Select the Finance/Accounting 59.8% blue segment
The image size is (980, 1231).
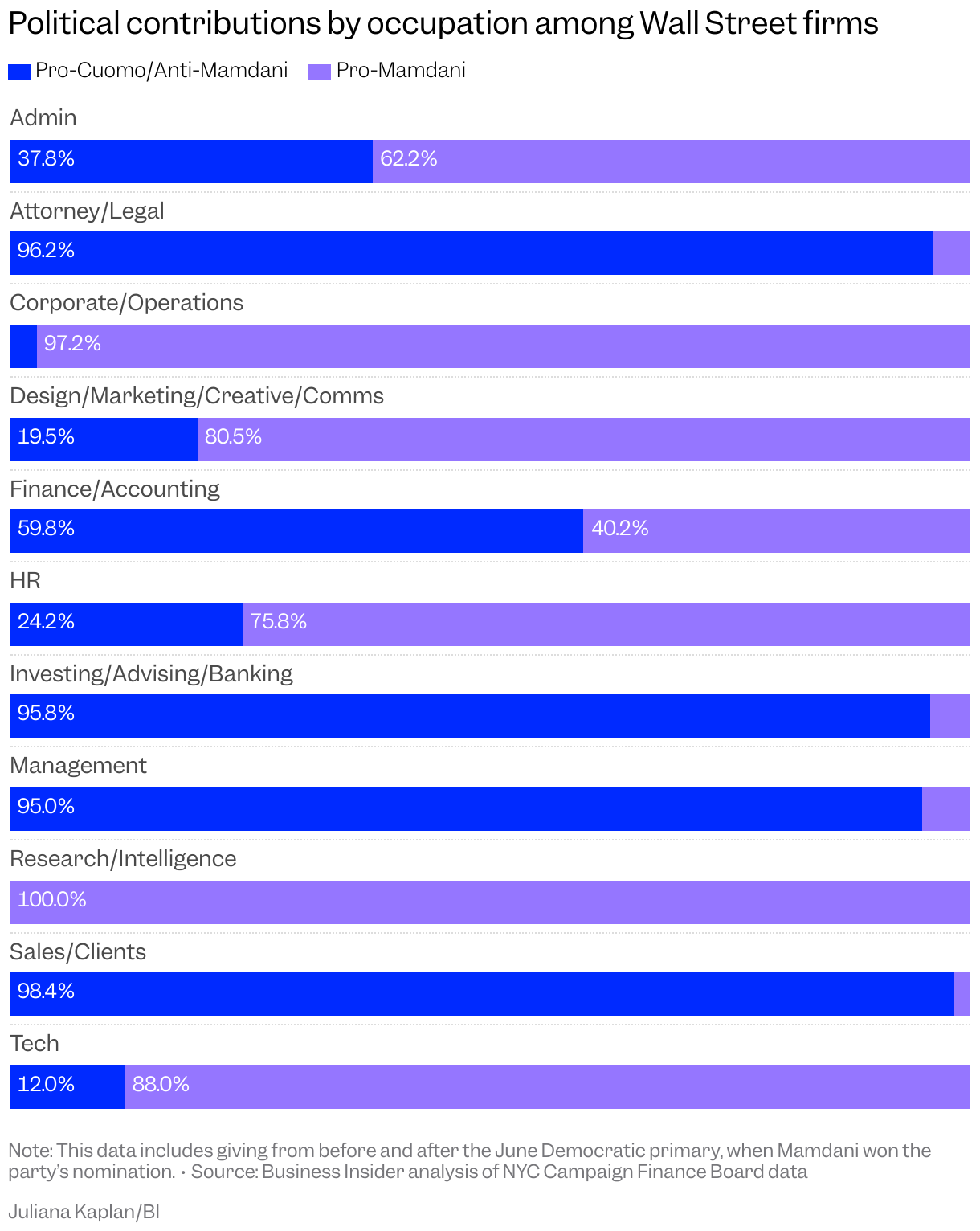(x=296, y=531)
